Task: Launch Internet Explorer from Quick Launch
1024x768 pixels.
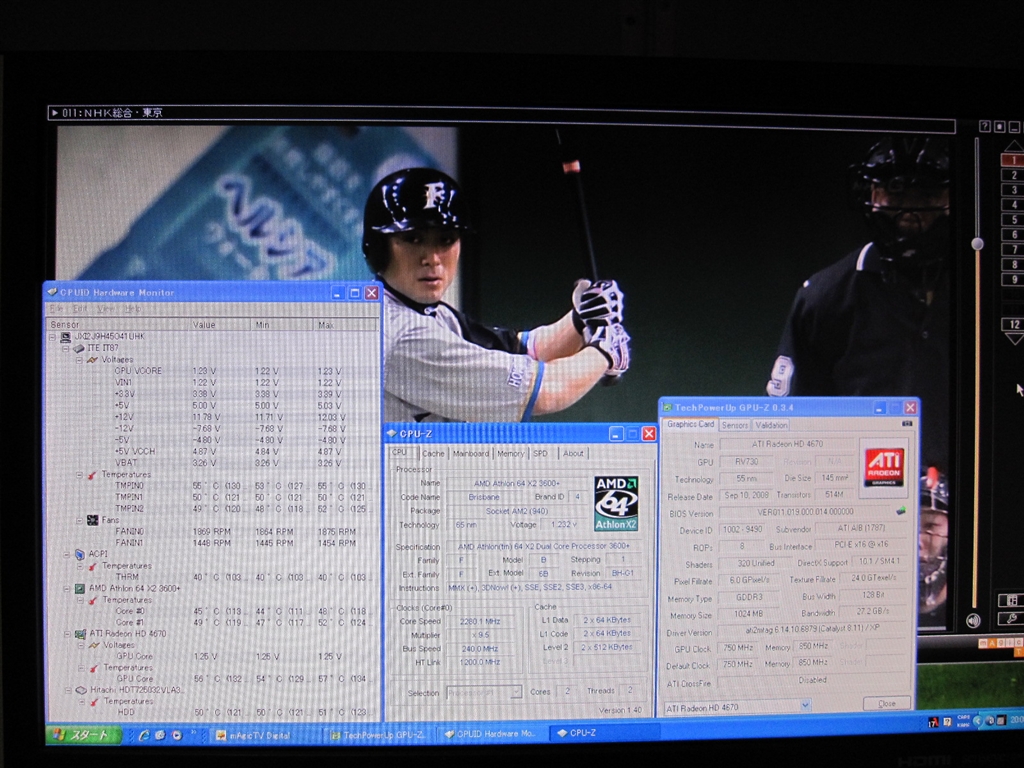Action: click(x=144, y=736)
